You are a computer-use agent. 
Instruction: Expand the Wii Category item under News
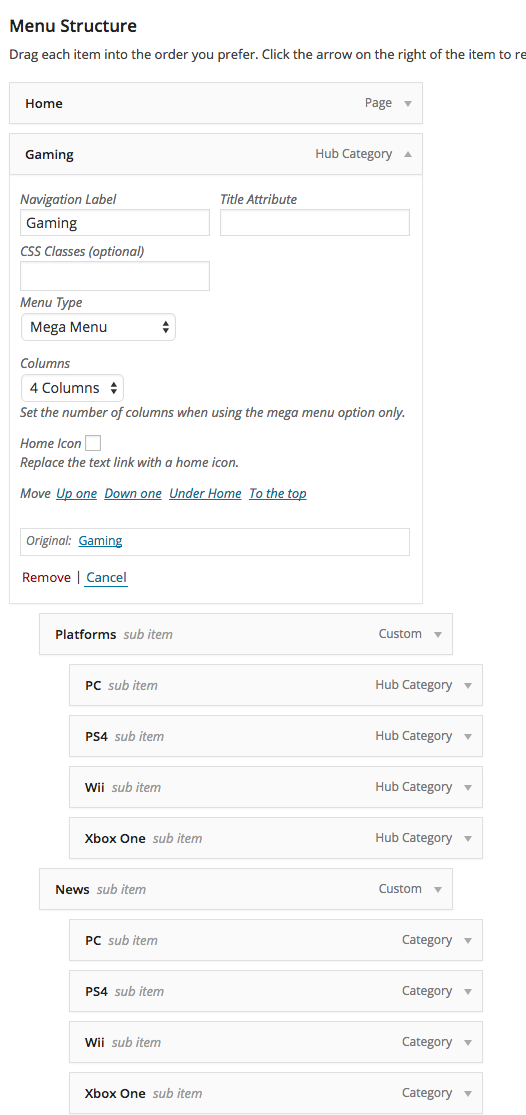[x=468, y=1043]
